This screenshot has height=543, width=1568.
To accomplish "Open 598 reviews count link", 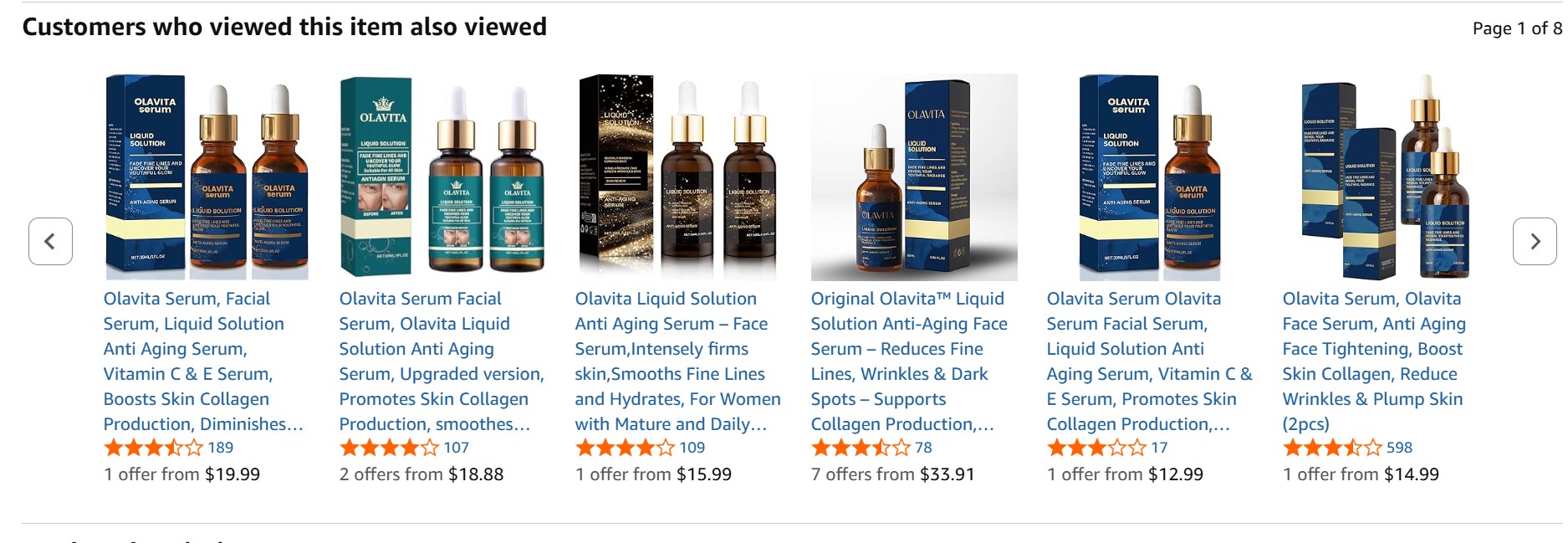I will pyautogui.click(x=1399, y=448).
